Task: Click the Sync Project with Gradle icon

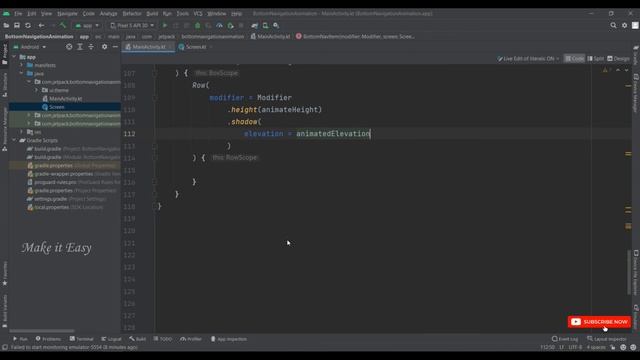Action: pos(255,25)
